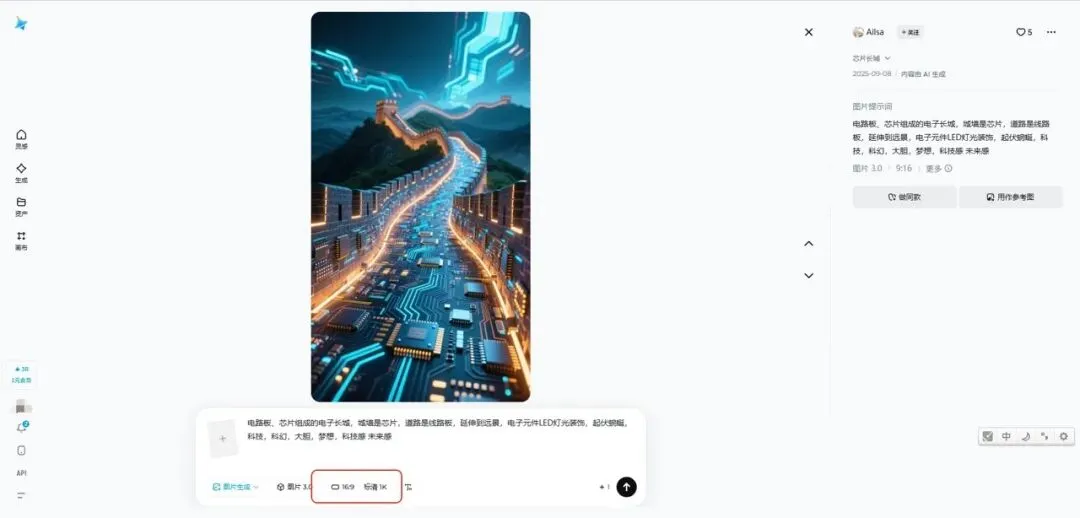This screenshot has height=518, width=1080.
Task: Open the 16:9 aspect ratio selector
Action: tap(343, 487)
